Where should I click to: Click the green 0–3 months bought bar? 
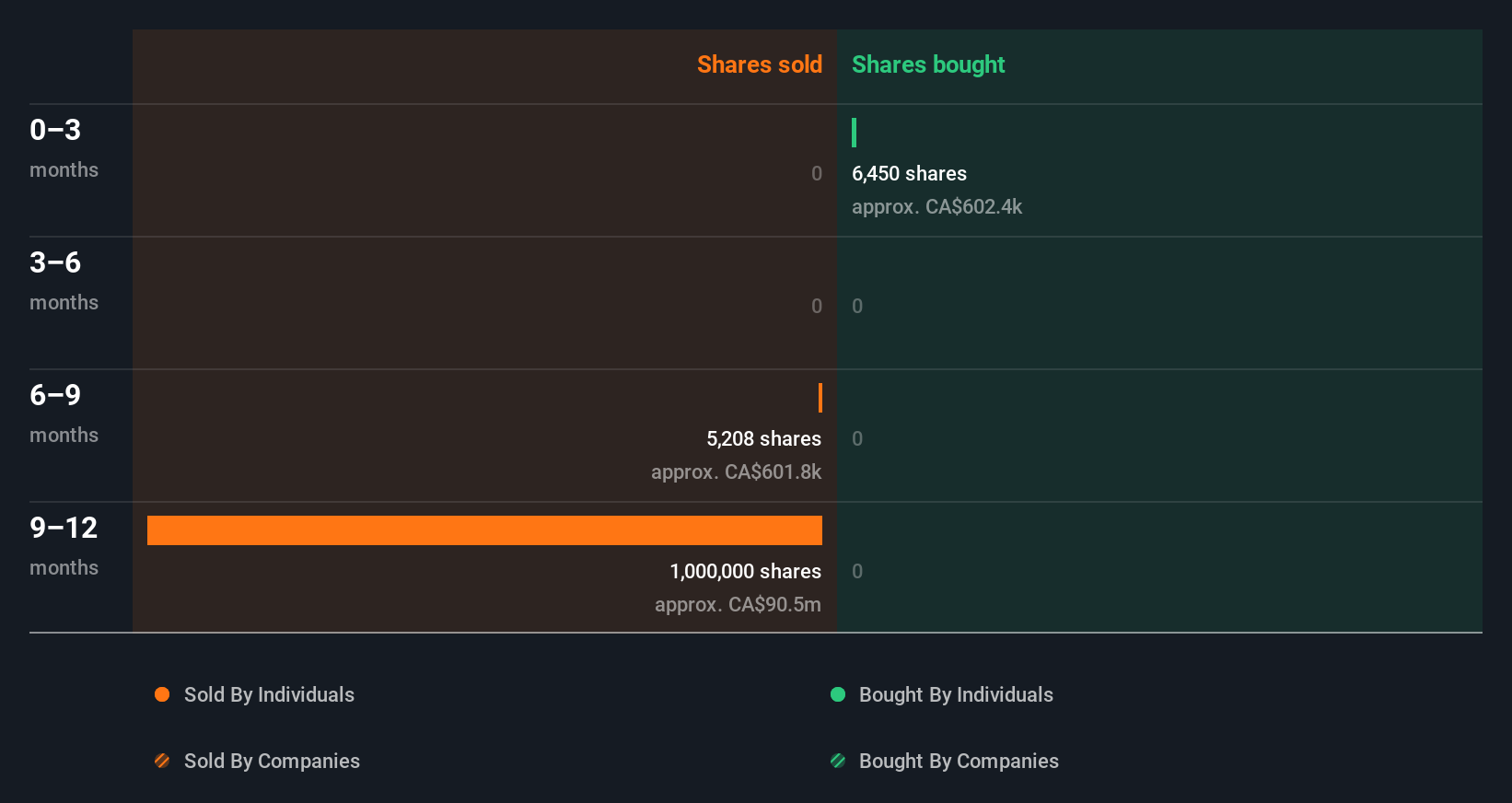click(x=855, y=133)
